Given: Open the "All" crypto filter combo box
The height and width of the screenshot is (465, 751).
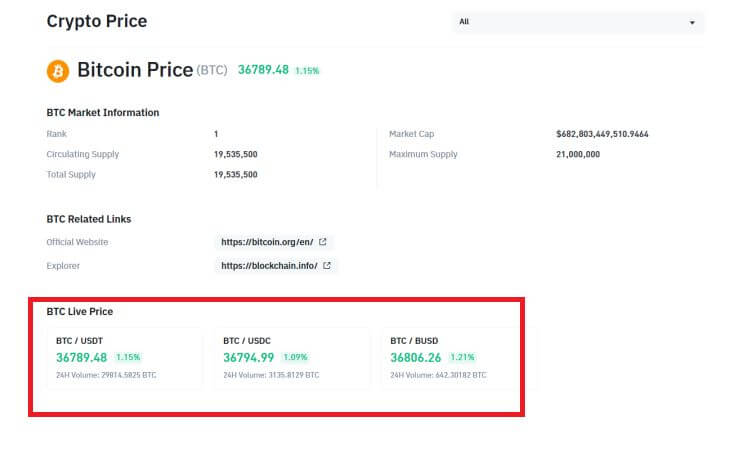Looking at the screenshot, I should pyautogui.click(x=577, y=22).
